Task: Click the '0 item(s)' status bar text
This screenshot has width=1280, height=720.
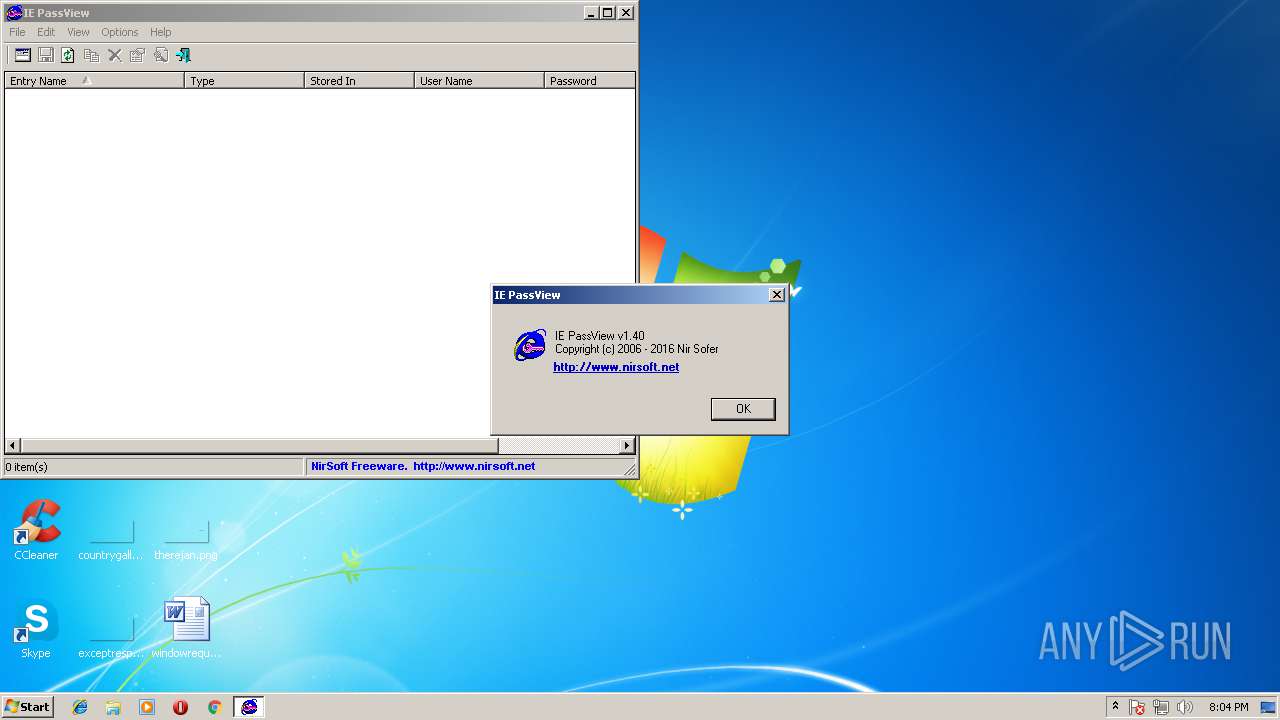Action: [26, 467]
